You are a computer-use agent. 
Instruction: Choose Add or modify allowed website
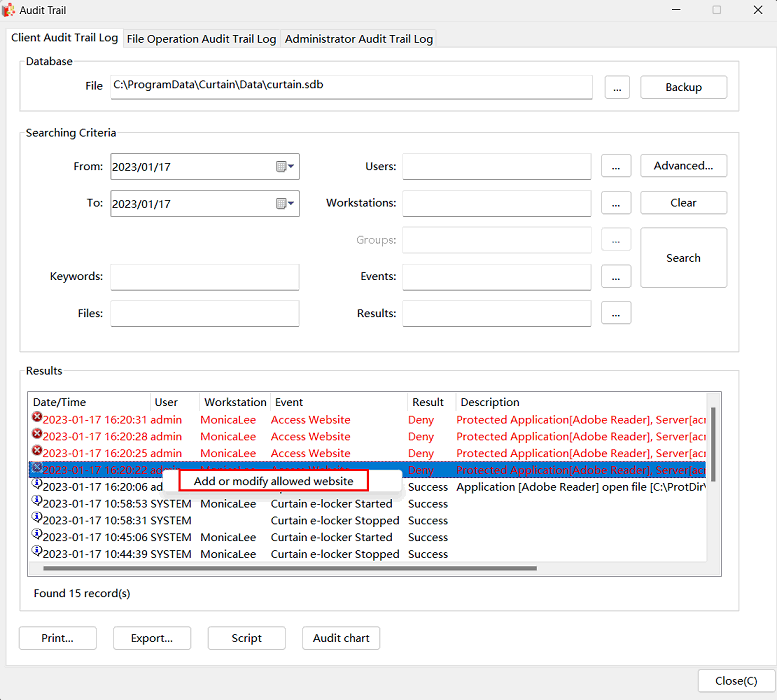(x=273, y=481)
